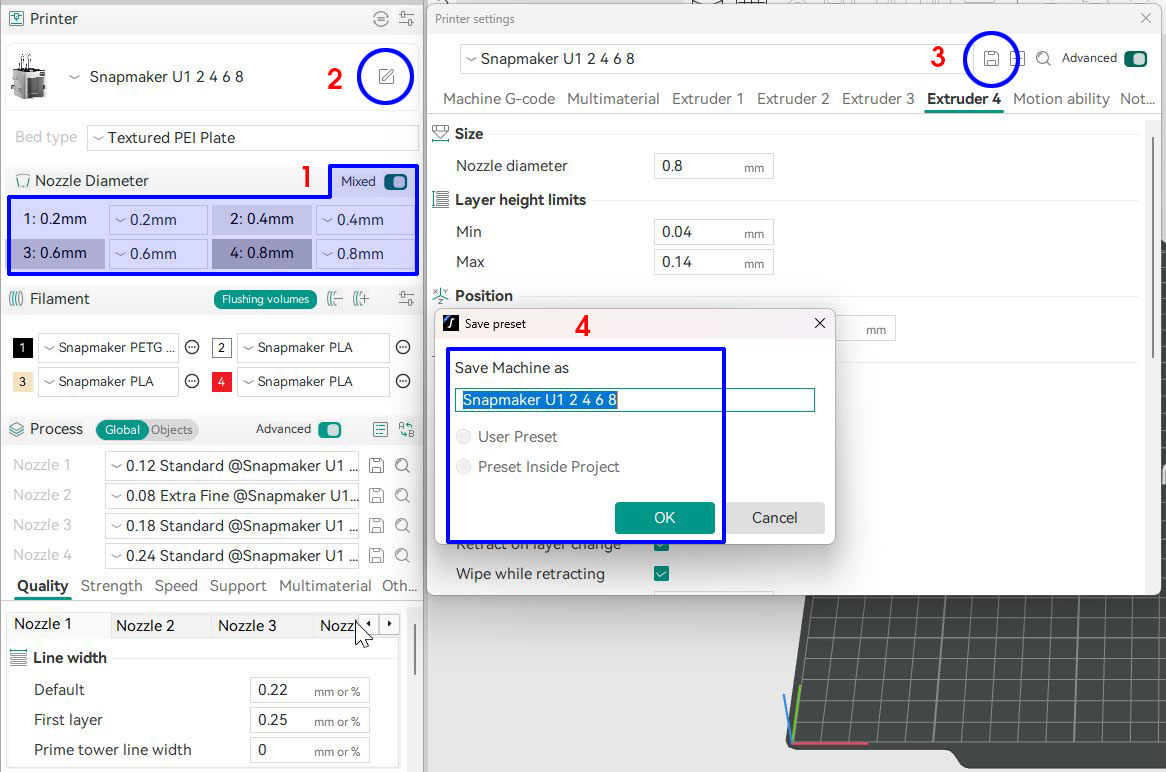The width and height of the screenshot is (1166, 772).
Task: Open the Motion ability tab
Action: (1060, 99)
